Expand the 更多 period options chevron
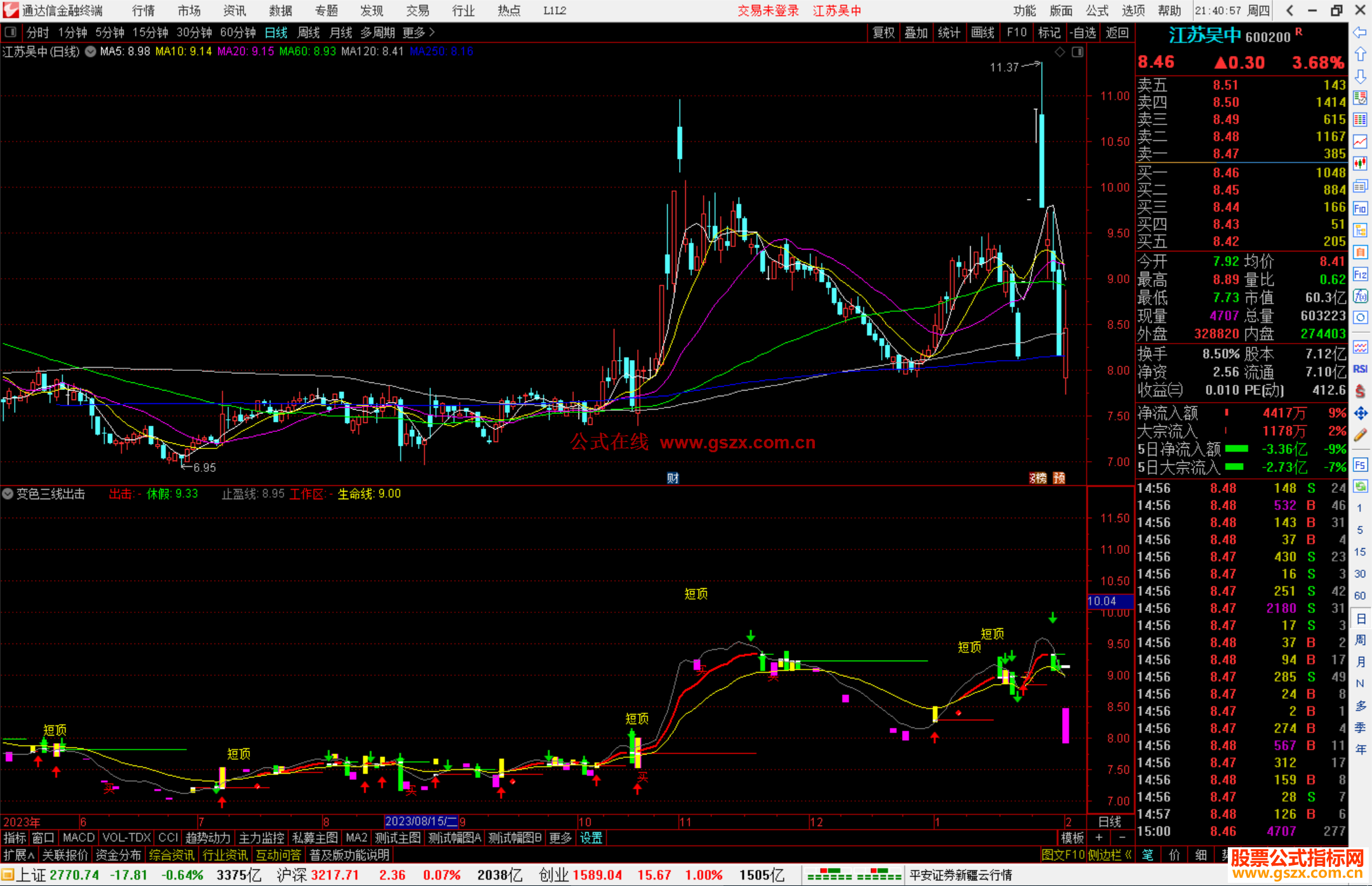The width and height of the screenshot is (1372, 886). click(432, 32)
